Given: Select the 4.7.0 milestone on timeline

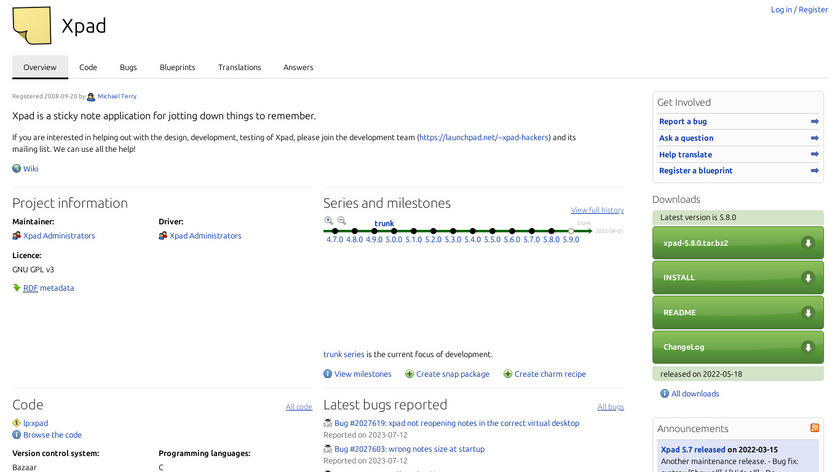Looking at the screenshot, I should click(x=334, y=240).
